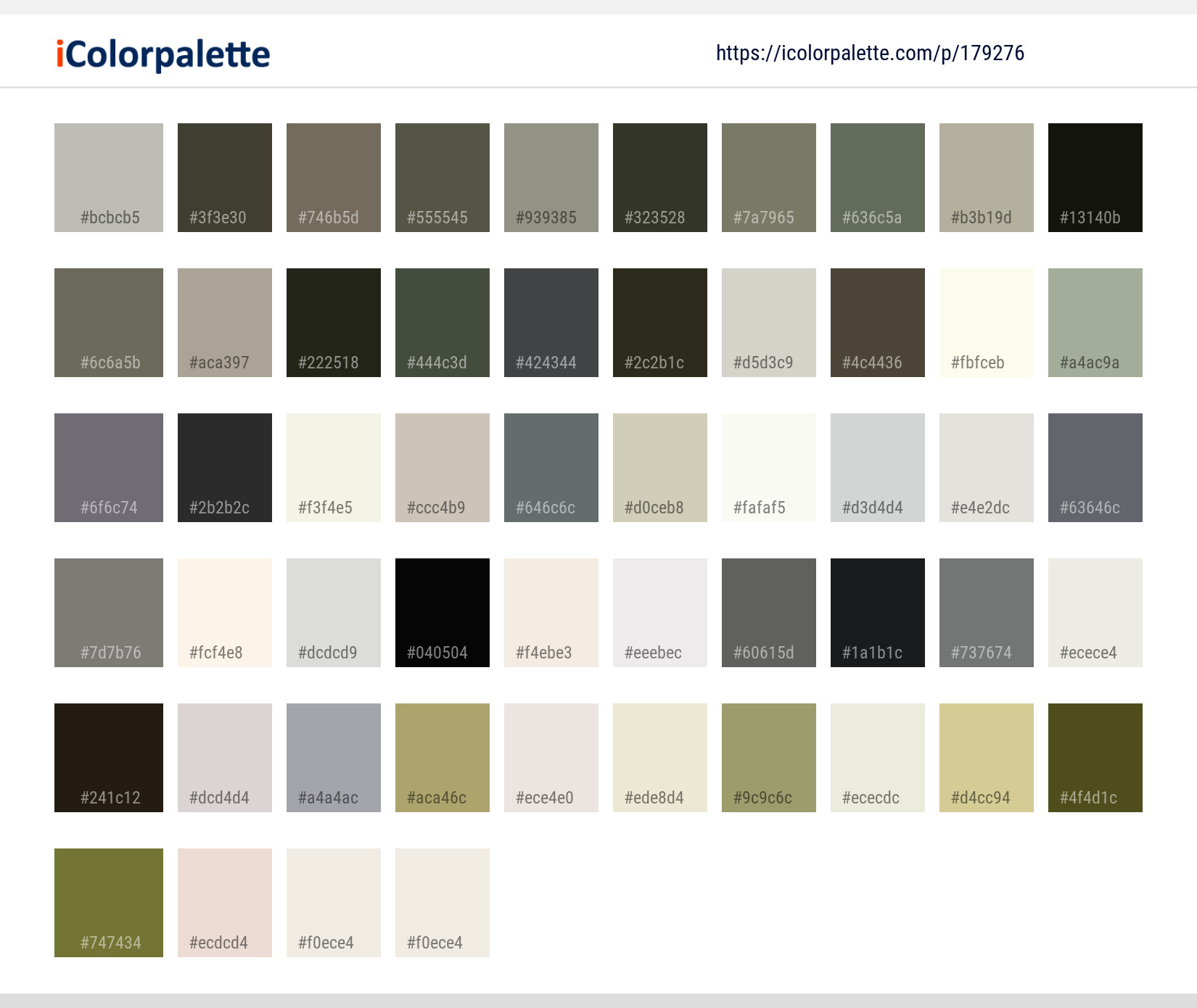Select the #d0ceb8 swatch
The image size is (1197, 1008).
click(x=660, y=468)
